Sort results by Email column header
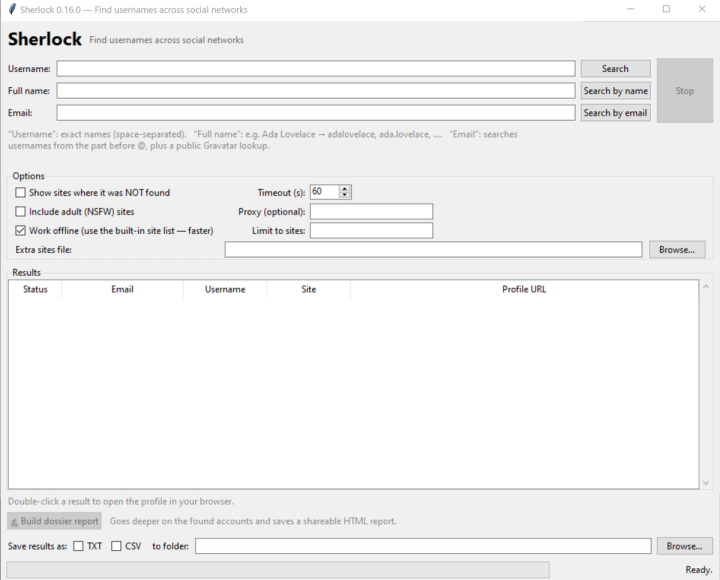This screenshot has width=720, height=580. point(122,289)
